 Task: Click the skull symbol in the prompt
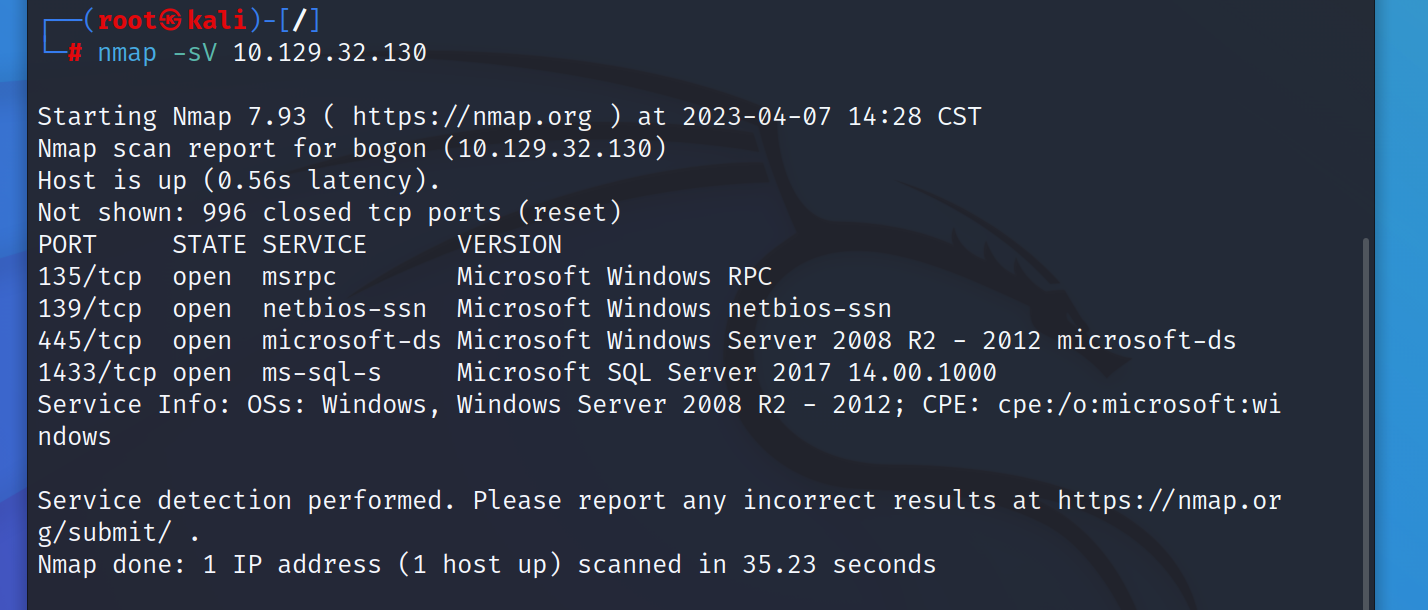tap(173, 21)
